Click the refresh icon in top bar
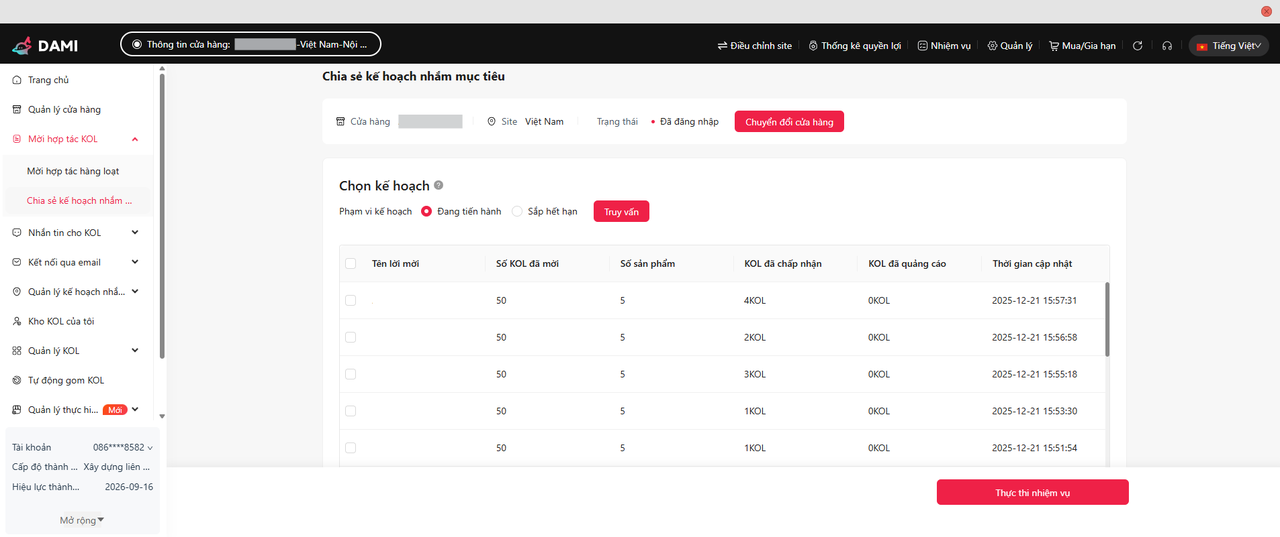The height and width of the screenshot is (537, 1280). click(1137, 46)
